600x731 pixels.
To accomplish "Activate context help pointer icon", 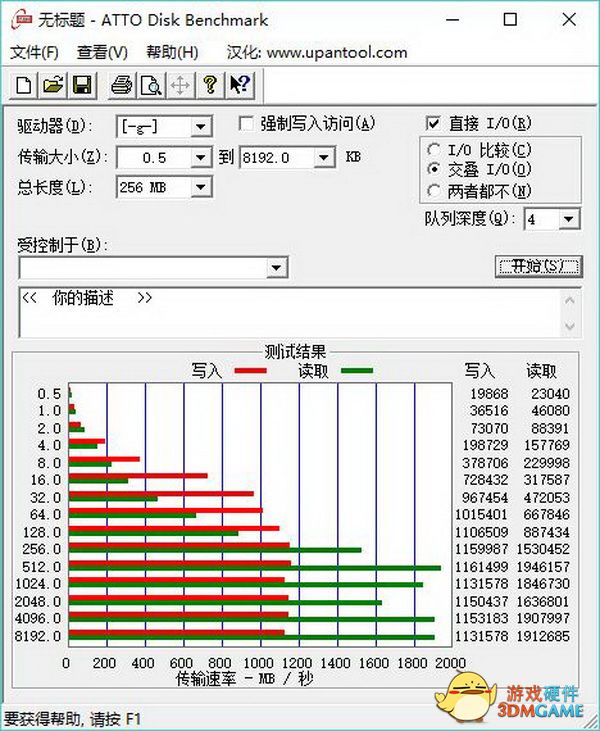I will [240, 85].
